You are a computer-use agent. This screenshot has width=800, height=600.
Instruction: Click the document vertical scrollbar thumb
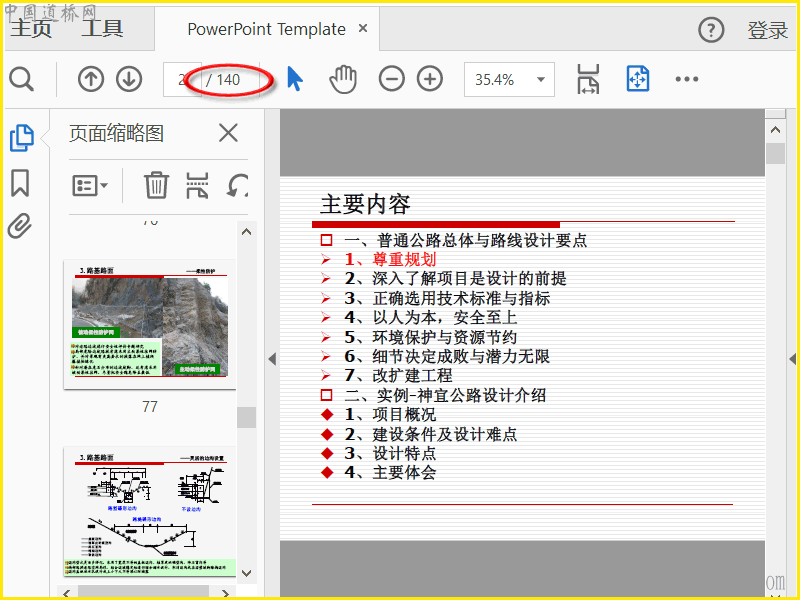[776, 154]
